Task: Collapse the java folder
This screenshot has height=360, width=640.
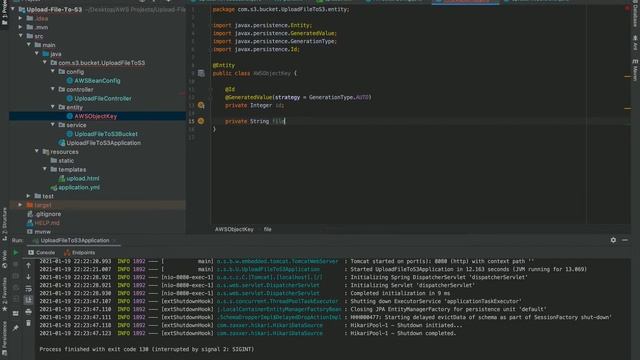Action: pyautogui.click(x=37, y=54)
